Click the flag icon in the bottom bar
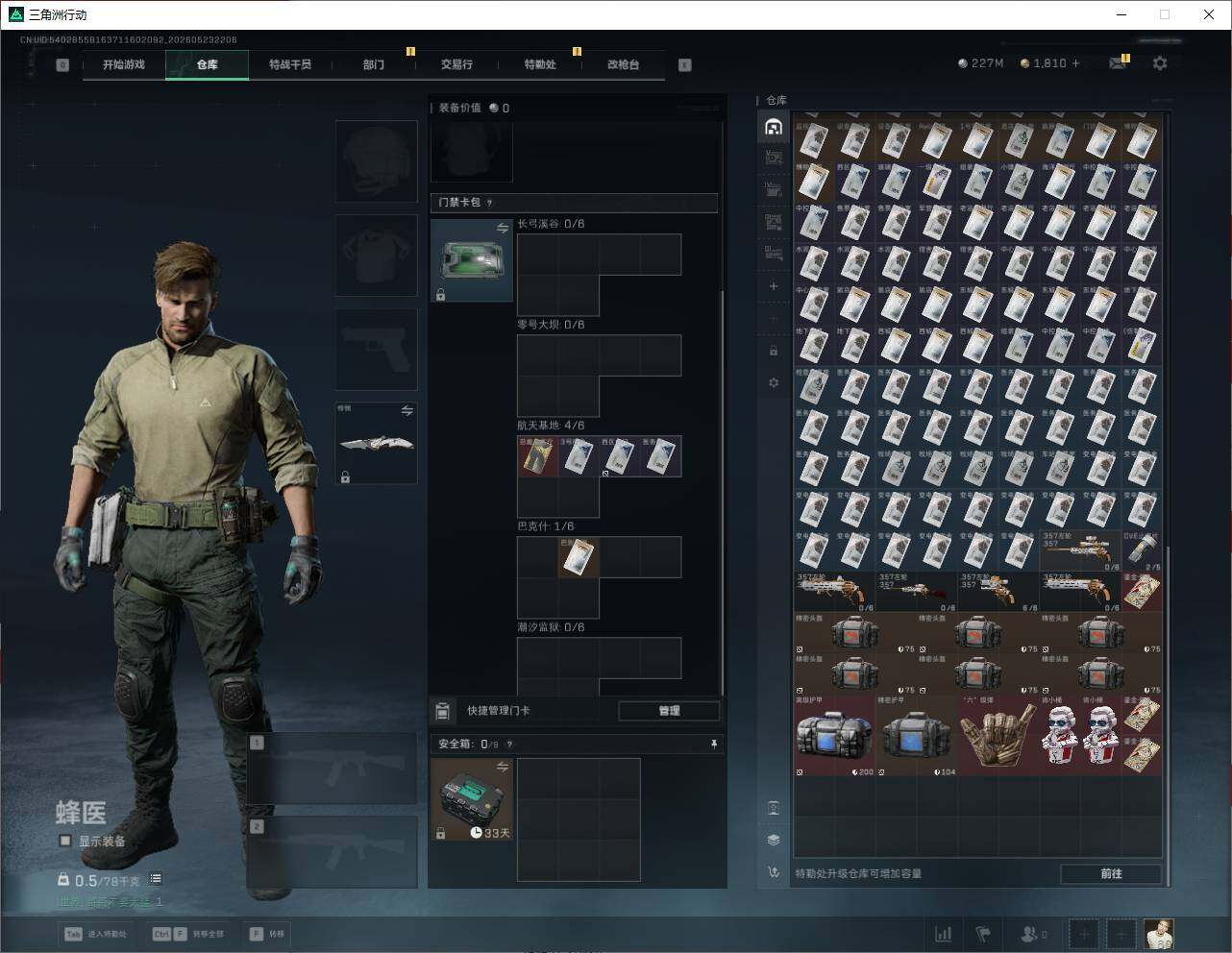 tap(982, 934)
